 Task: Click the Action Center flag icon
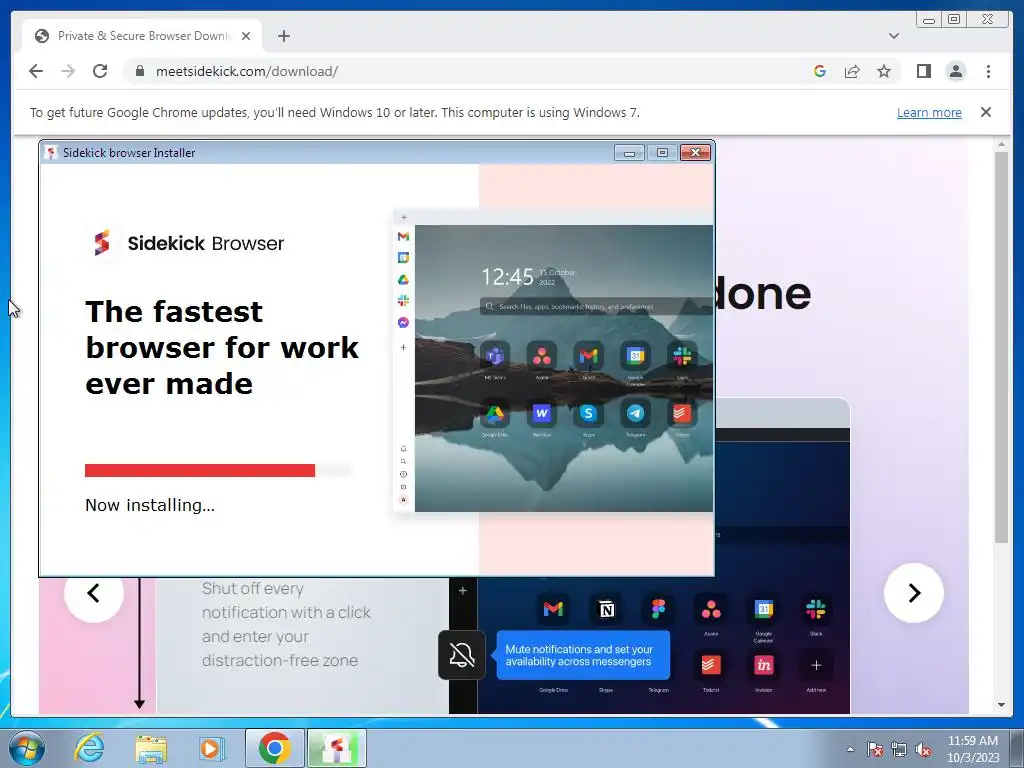(x=875, y=749)
